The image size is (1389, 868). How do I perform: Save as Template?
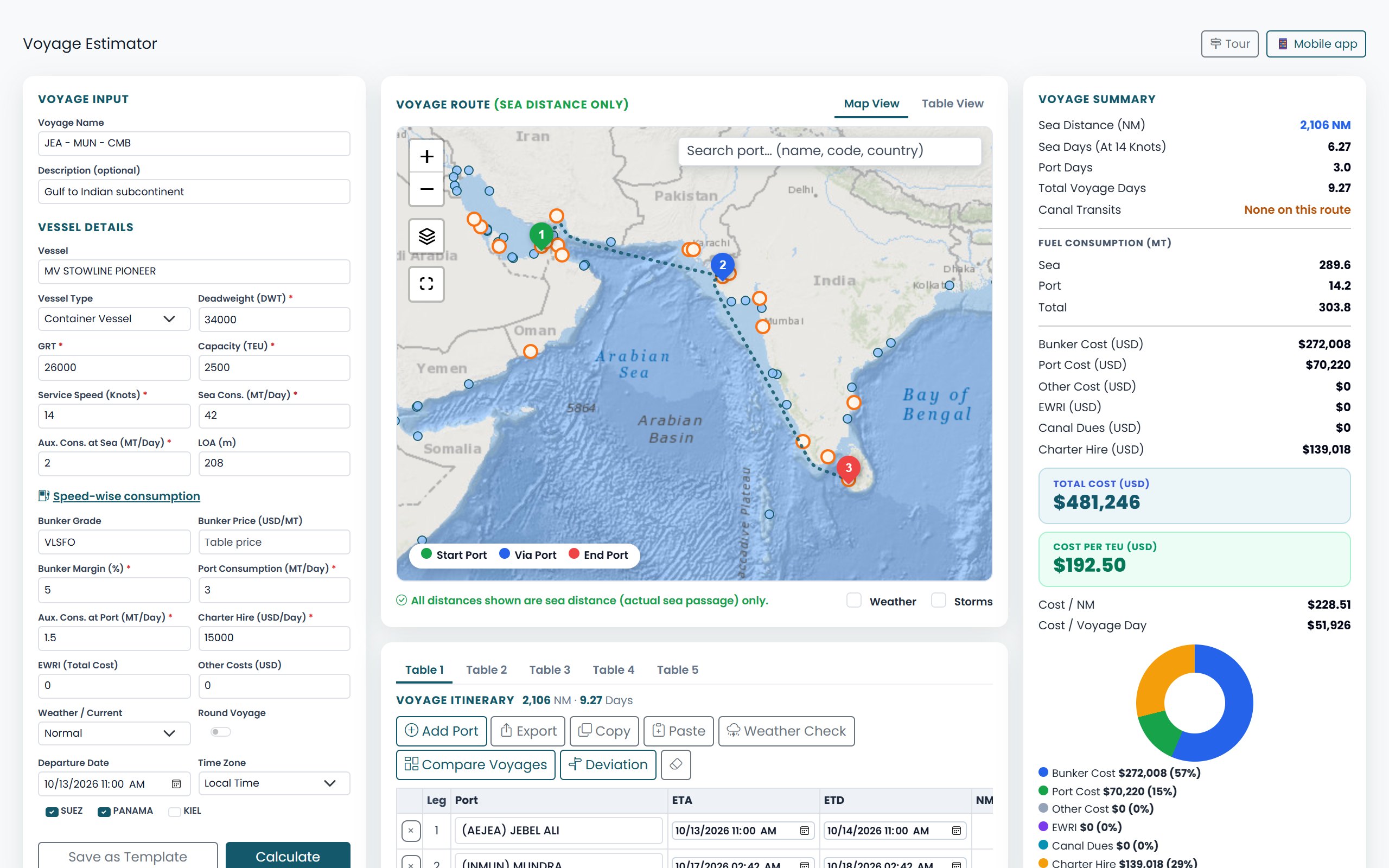(x=128, y=856)
